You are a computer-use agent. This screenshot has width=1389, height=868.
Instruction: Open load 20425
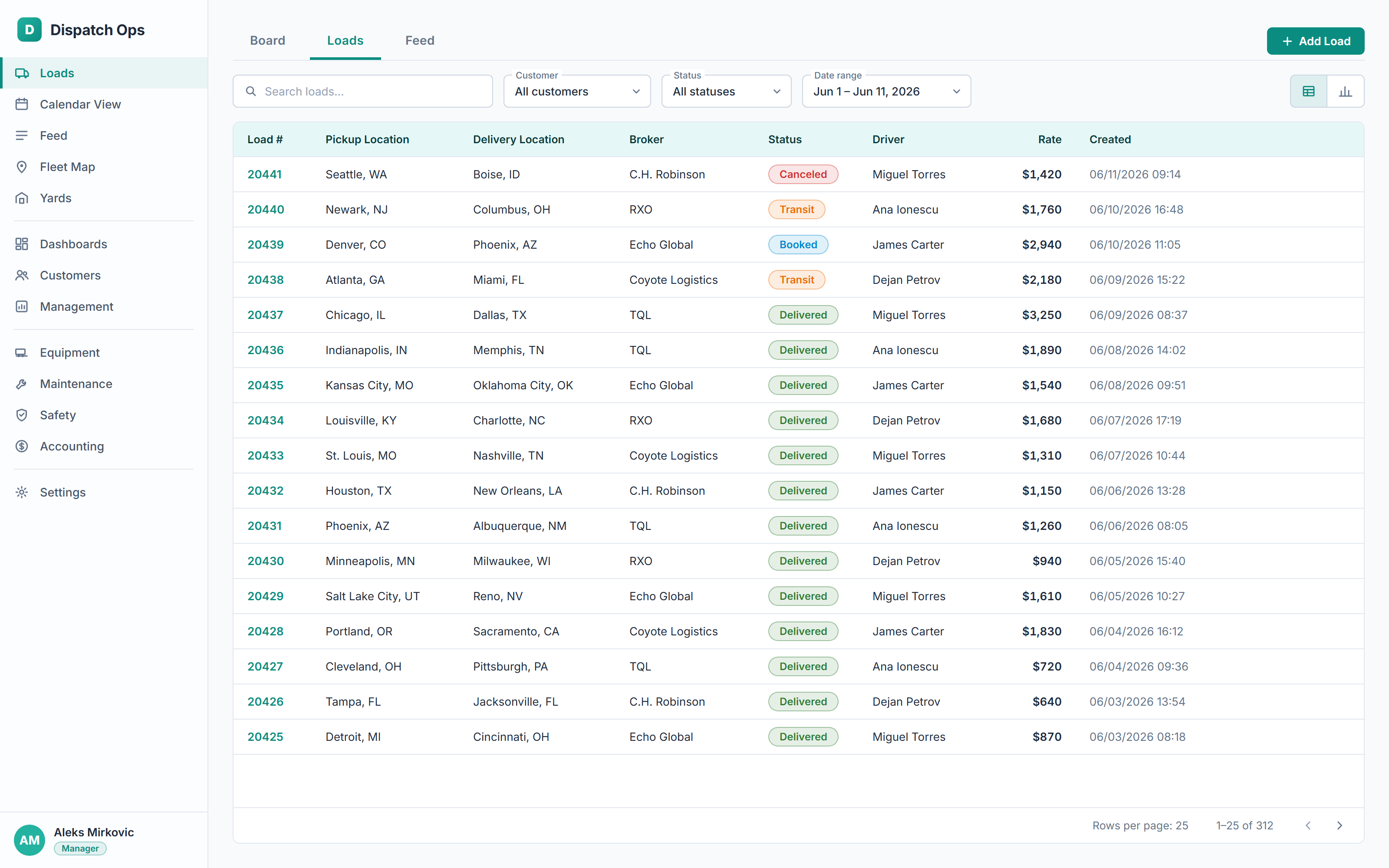click(x=265, y=736)
